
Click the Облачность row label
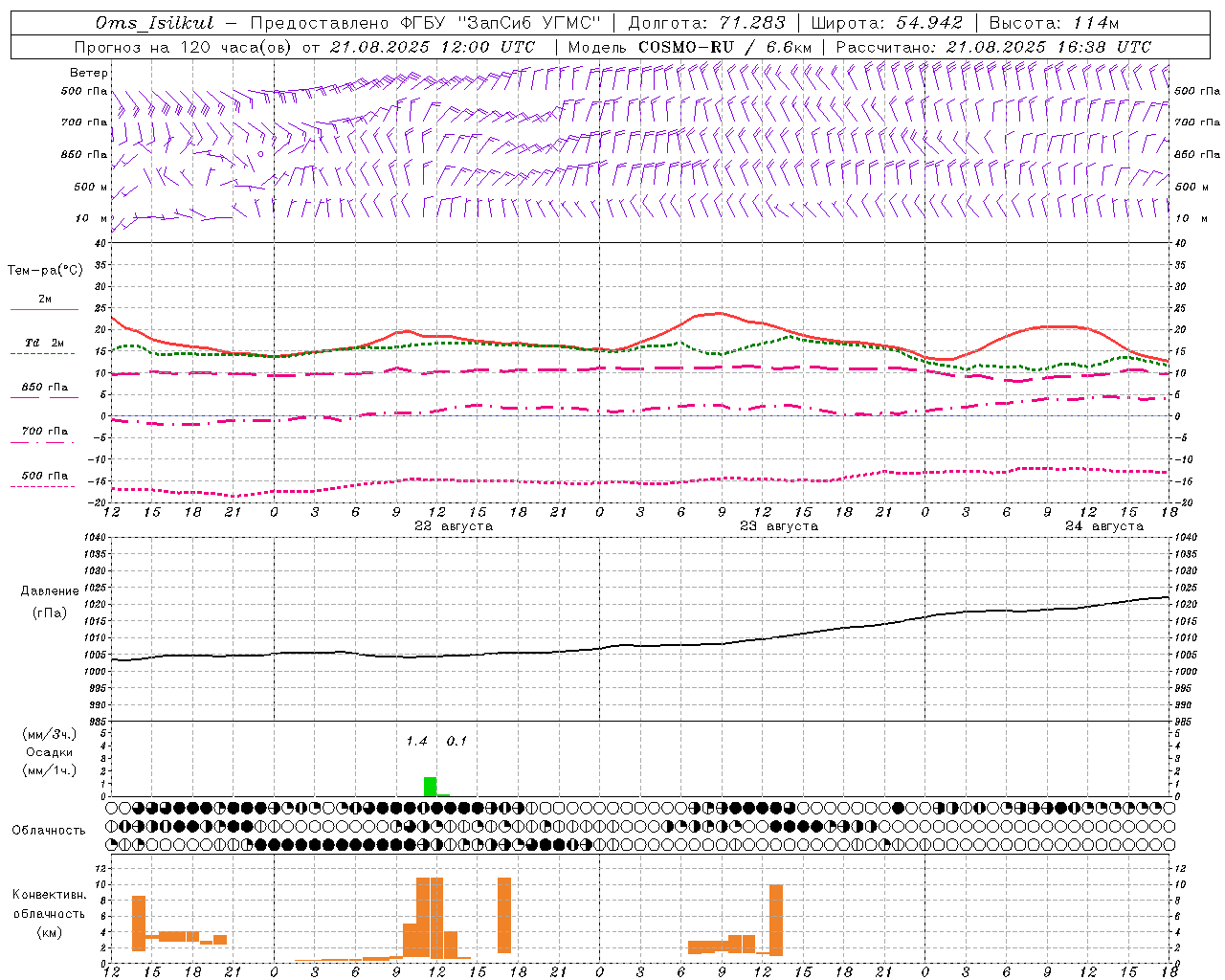tap(49, 831)
